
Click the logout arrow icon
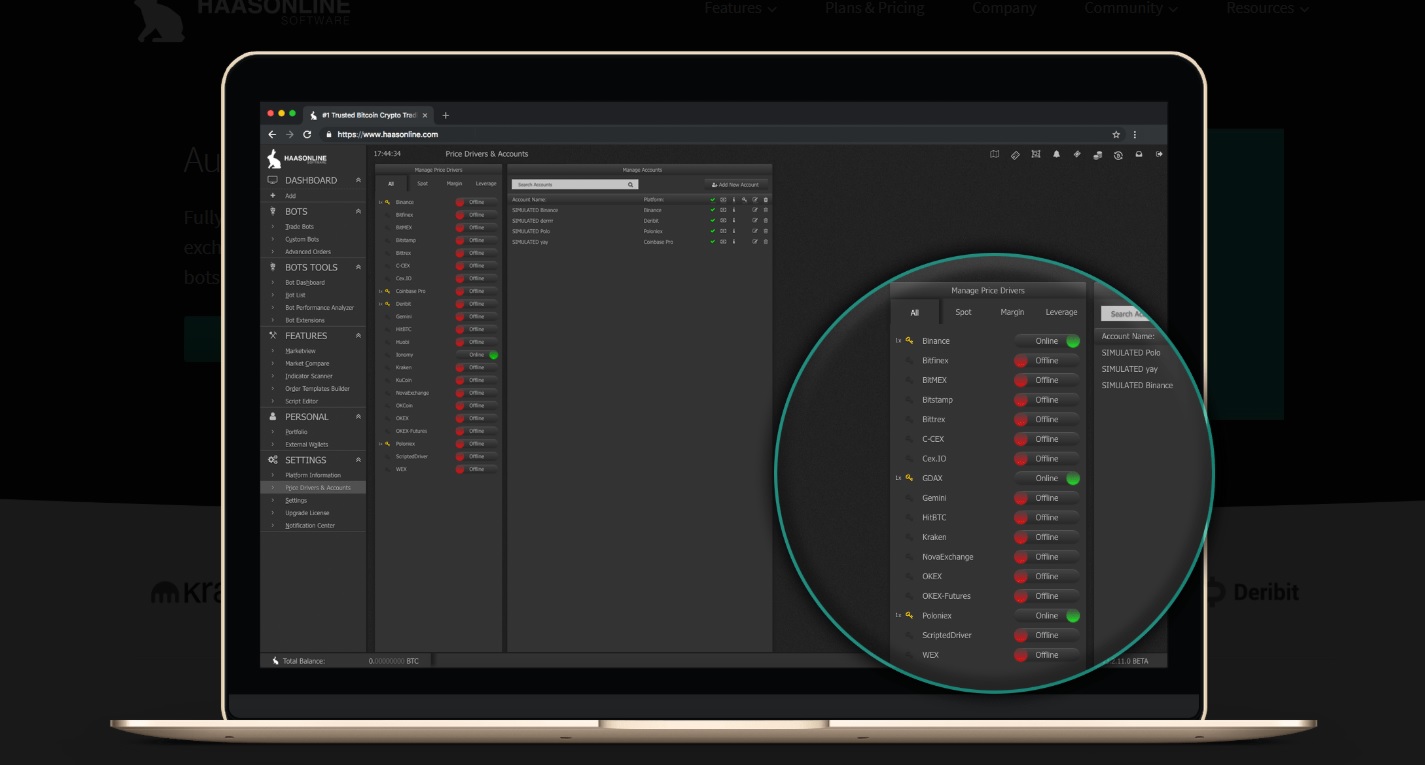[1159, 154]
